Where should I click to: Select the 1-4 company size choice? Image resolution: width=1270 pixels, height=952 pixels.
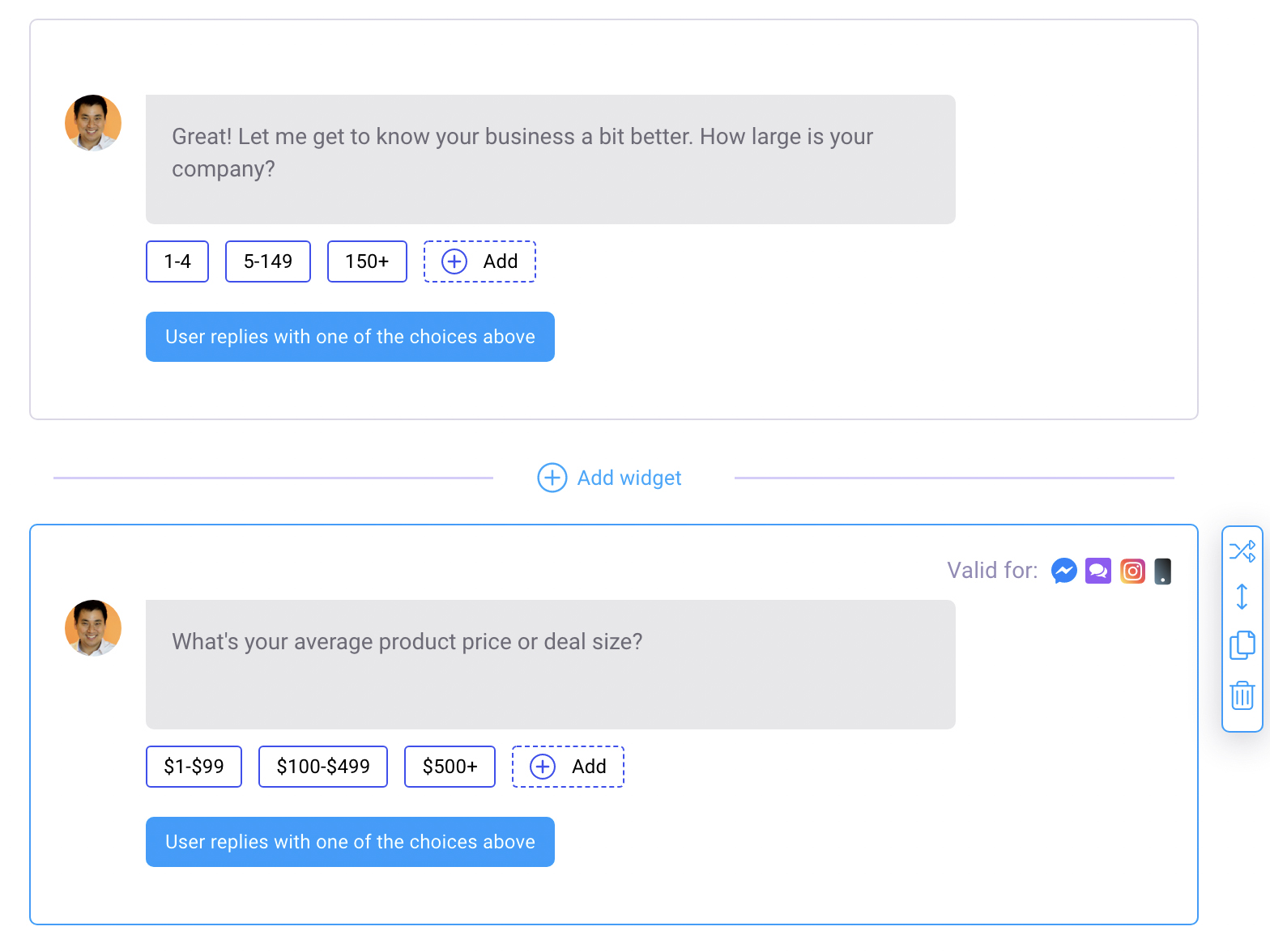click(x=177, y=261)
